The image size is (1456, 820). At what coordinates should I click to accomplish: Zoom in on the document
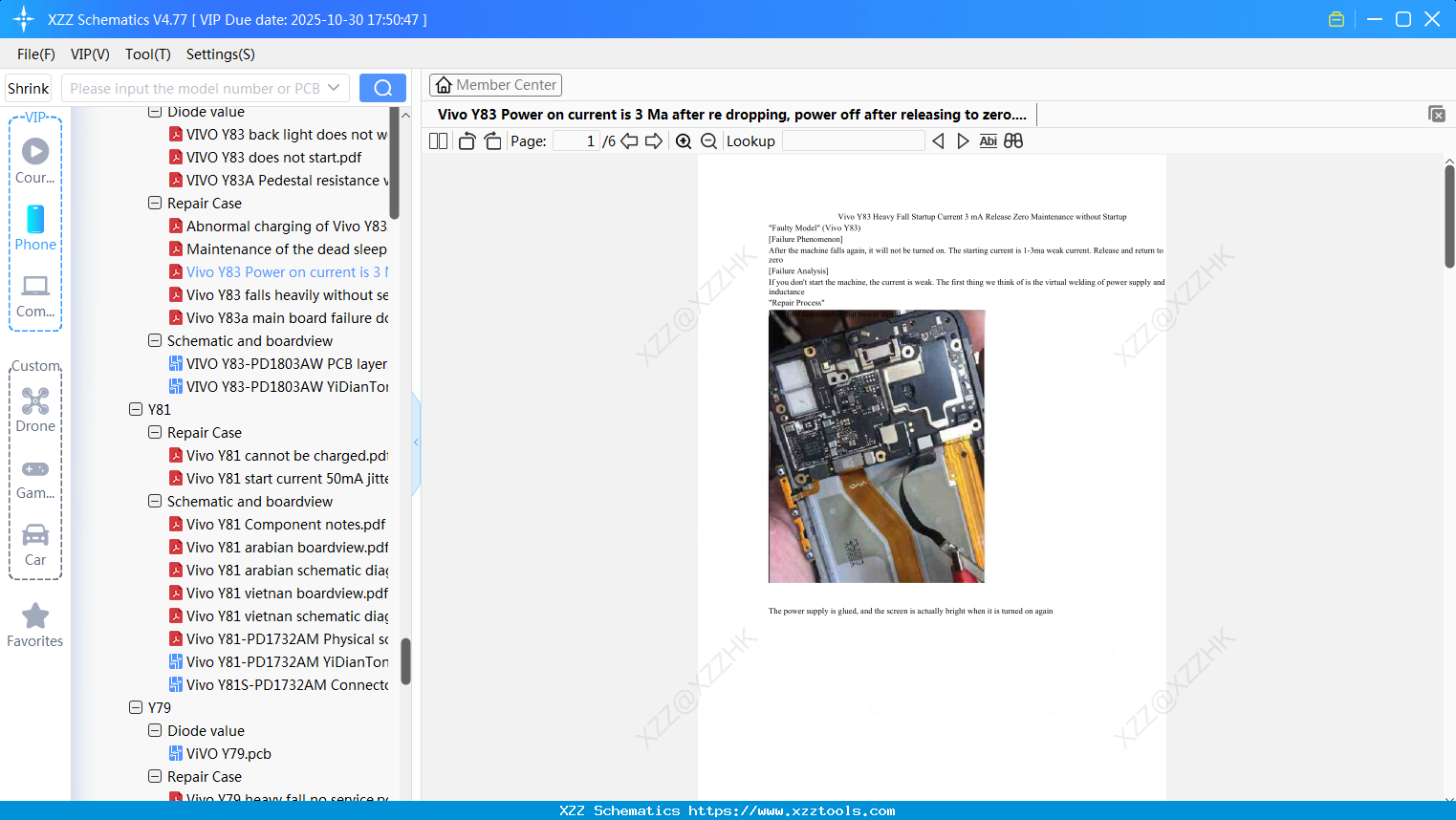pos(684,141)
